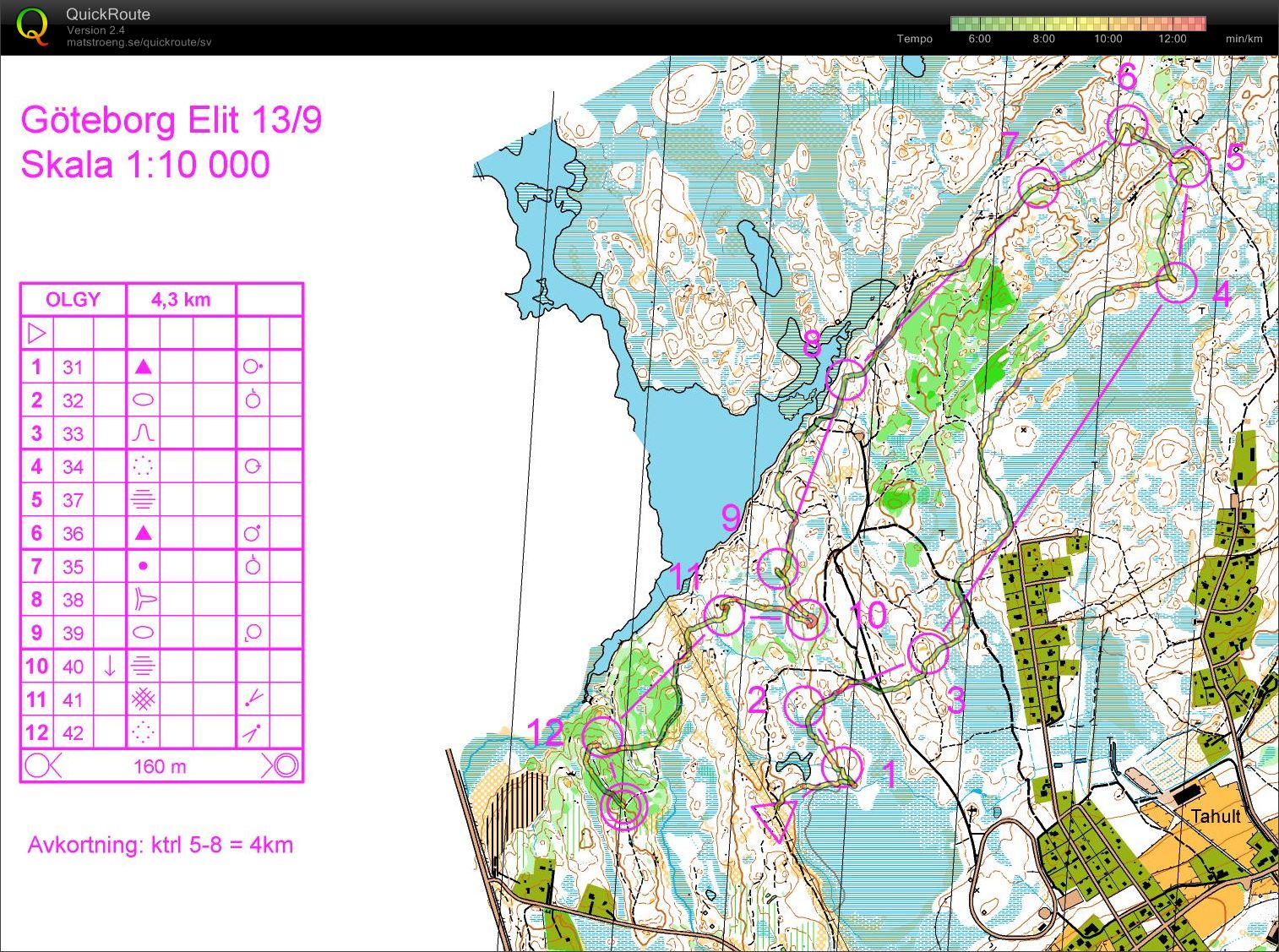Click the '4,3 km' course length cell
Viewport: 1279px width, 952px height.
click(x=181, y=300)
